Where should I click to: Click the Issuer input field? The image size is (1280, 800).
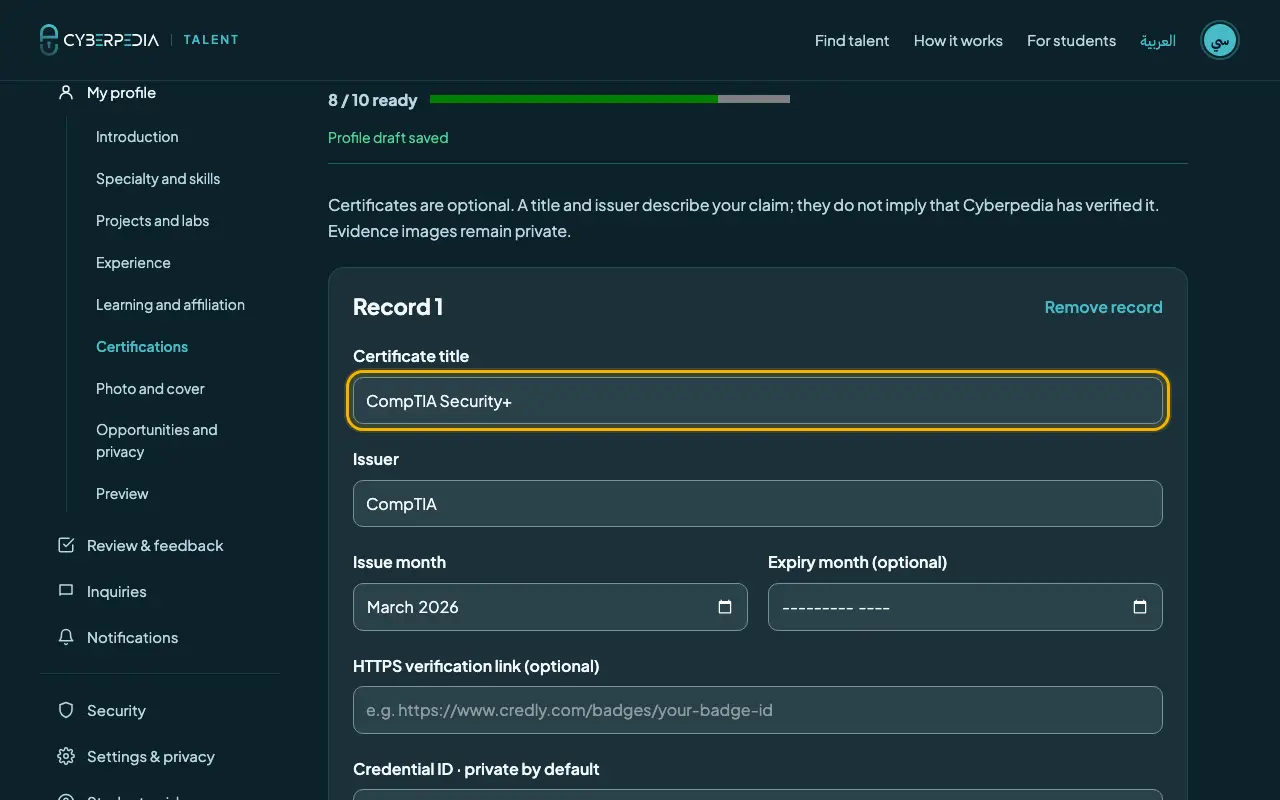[x=758, y=504]
